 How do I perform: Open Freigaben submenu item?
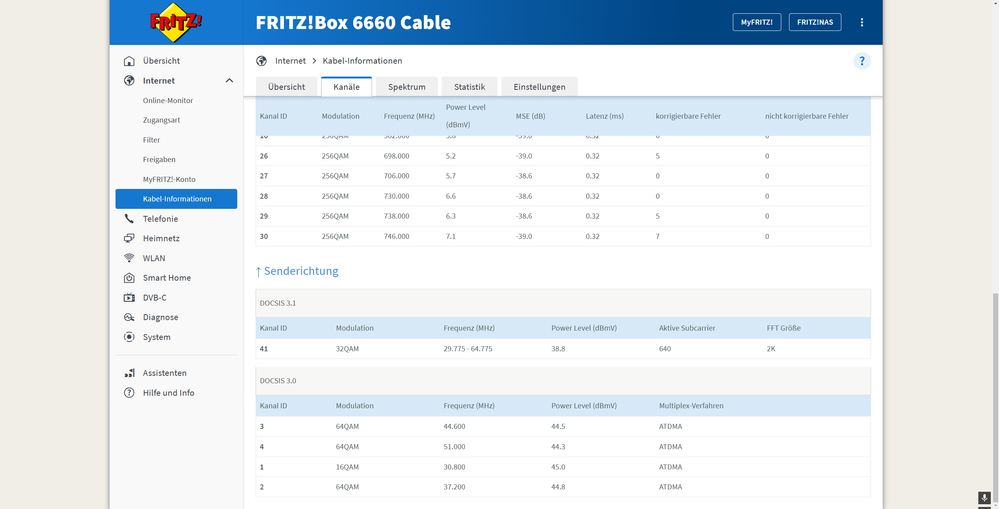click(x=159, y=160)
